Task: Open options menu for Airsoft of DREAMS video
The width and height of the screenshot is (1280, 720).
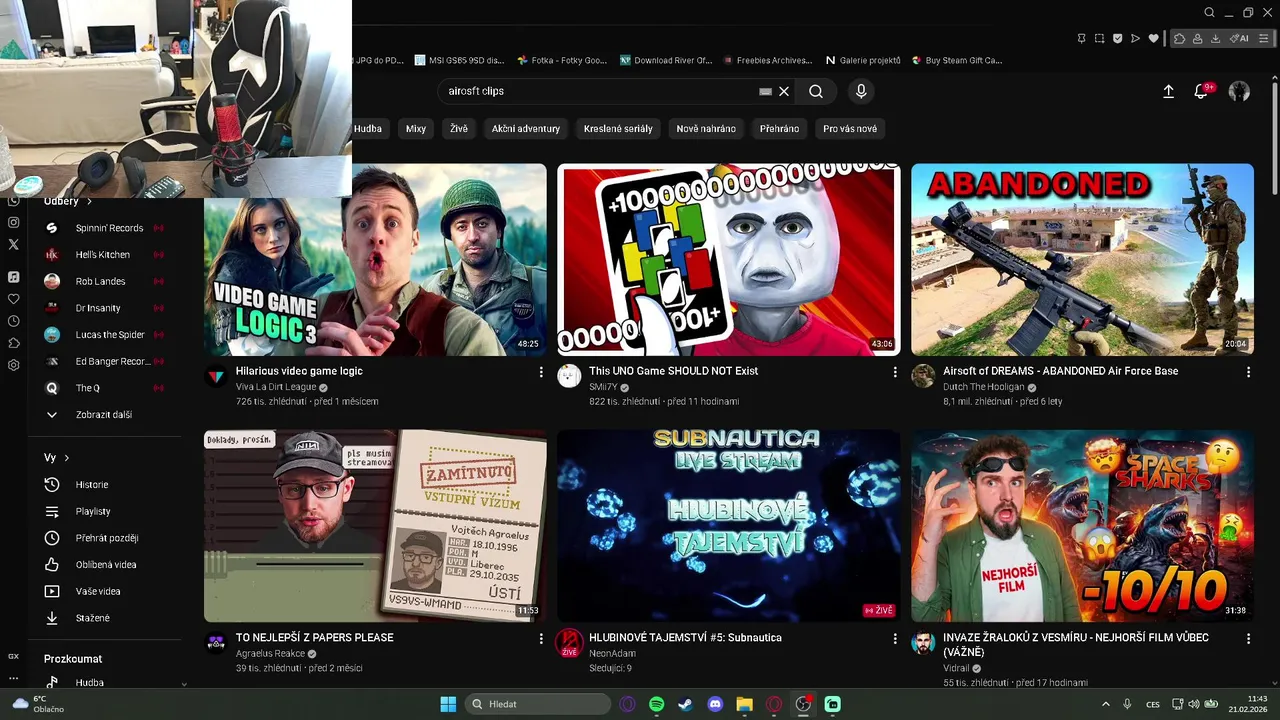Action: point(1248,372)
